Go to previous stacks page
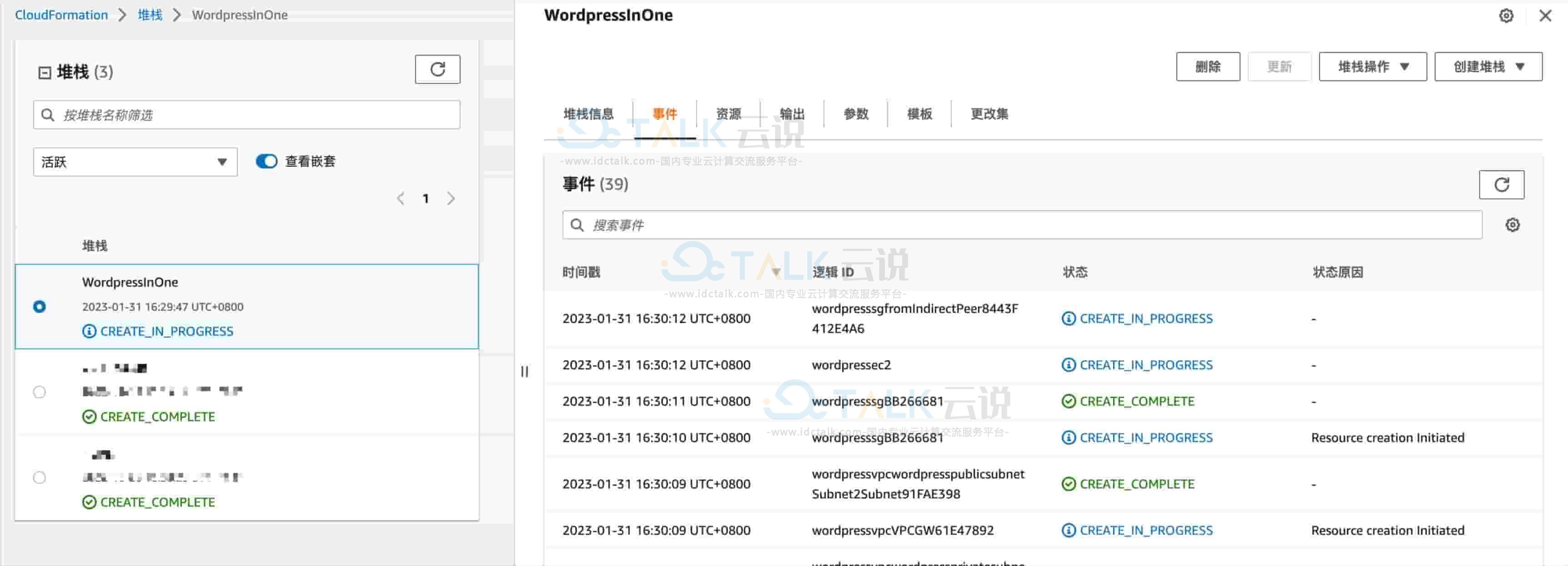This screenshot has width=1568, height=566. [x=401, y=198]
